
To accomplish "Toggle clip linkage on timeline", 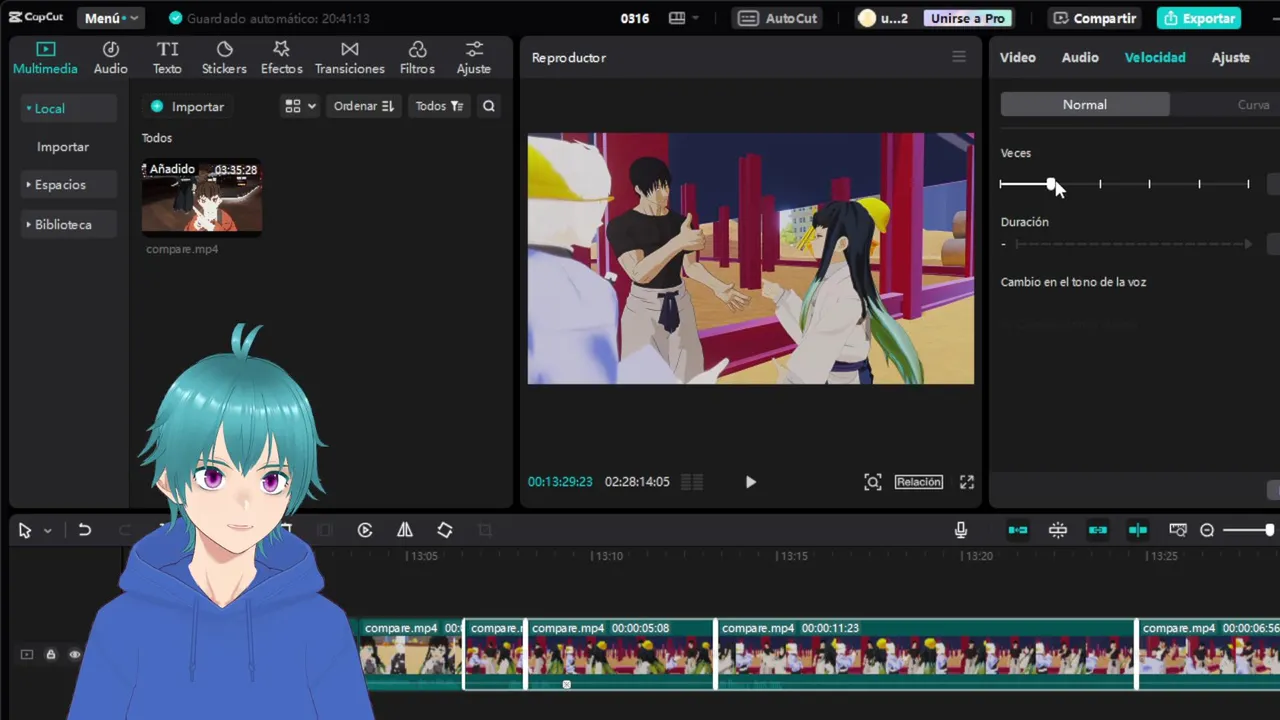I will point(1098,530).
